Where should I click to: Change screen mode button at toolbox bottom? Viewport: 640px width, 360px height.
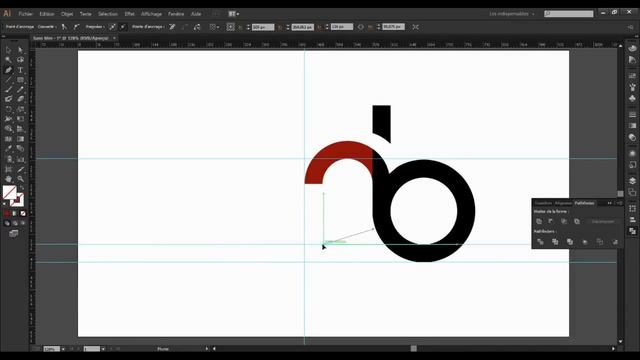(x=13, y=233)
